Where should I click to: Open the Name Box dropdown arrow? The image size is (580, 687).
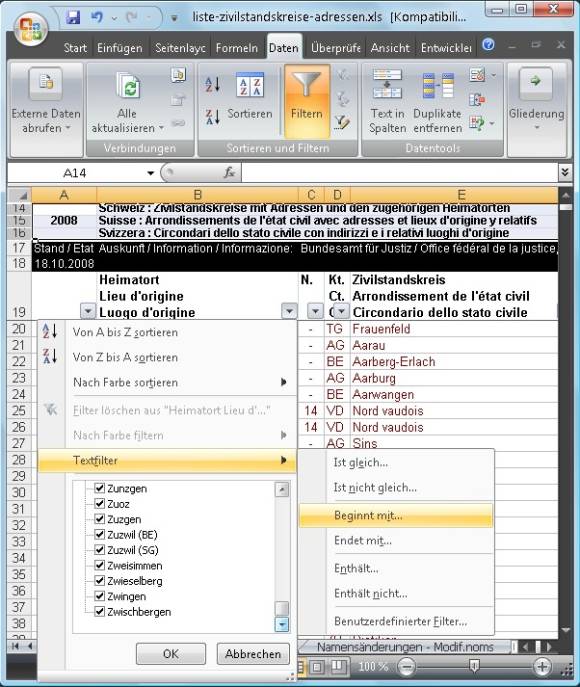pos(151,173)
